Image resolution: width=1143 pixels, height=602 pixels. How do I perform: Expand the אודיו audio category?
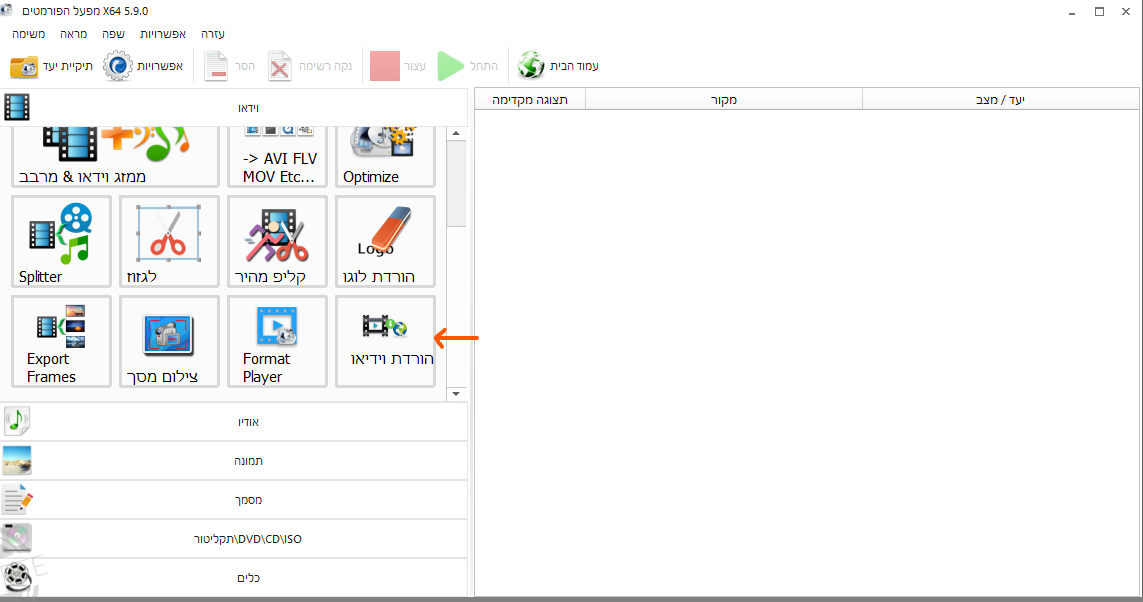coord(234,422)
